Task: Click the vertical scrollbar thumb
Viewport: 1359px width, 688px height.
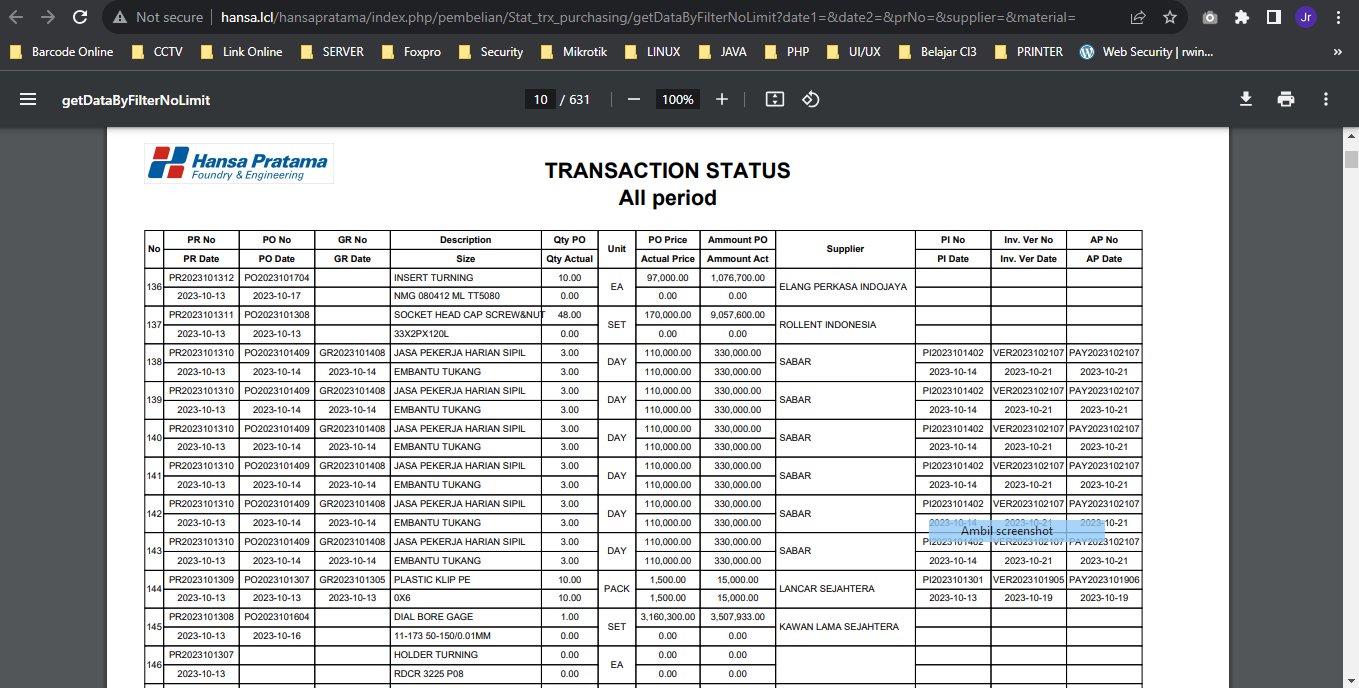Action: click(1351, 160)
